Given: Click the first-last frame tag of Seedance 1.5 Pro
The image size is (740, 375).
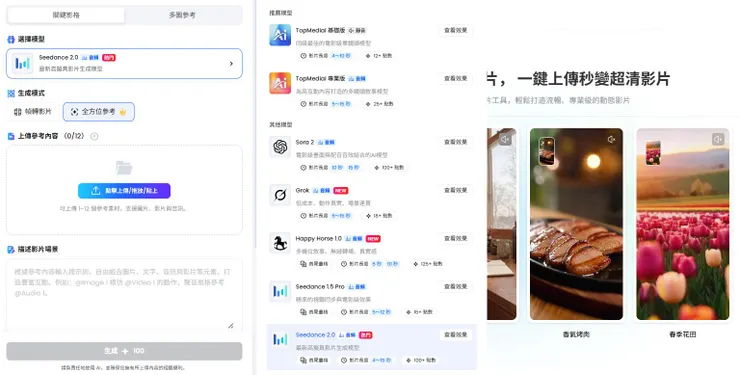Looking at the screenshot, I should (x=314, y=312).
